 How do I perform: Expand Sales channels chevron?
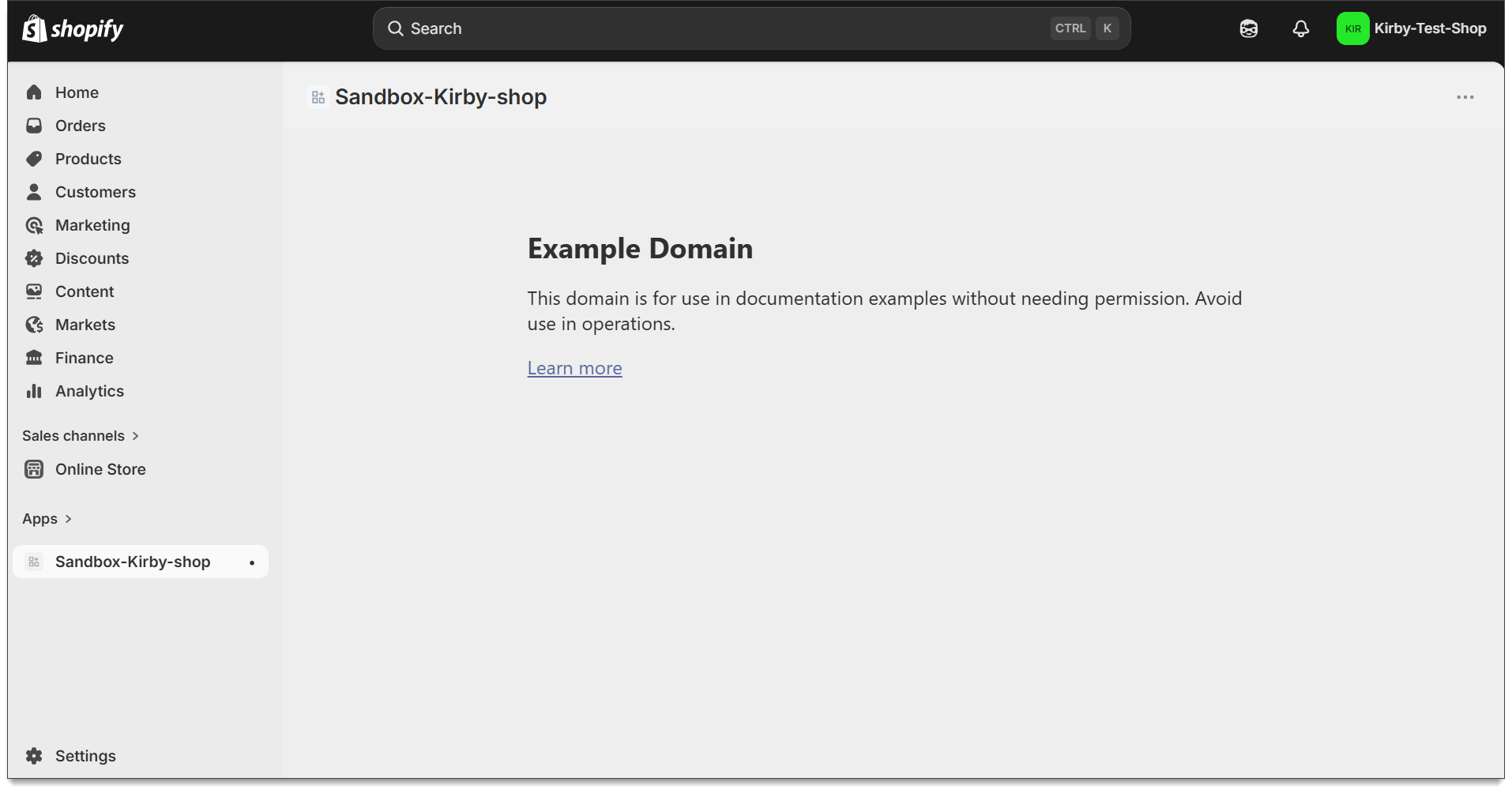(136, 436)
